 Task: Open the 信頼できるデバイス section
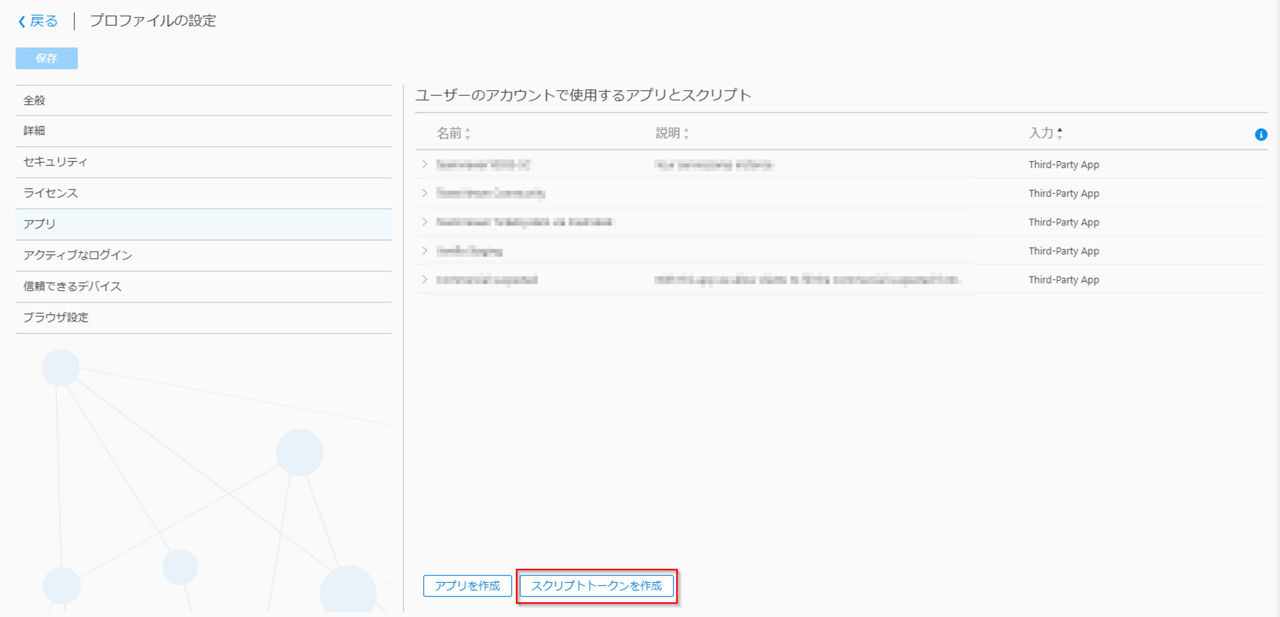[72, 286]
